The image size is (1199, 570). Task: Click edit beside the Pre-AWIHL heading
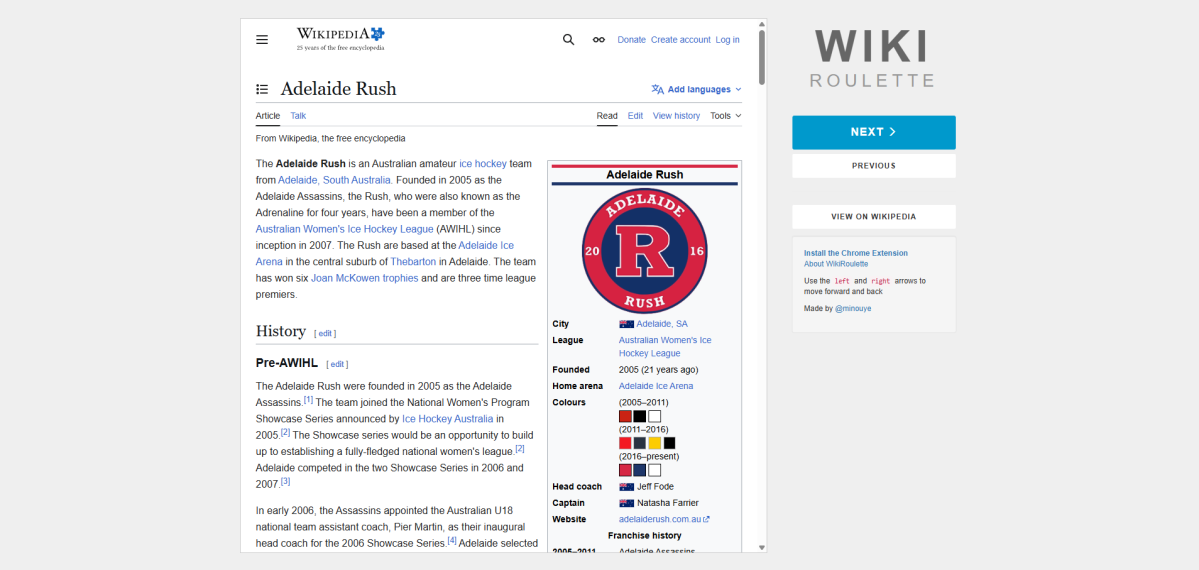(337, 364)
